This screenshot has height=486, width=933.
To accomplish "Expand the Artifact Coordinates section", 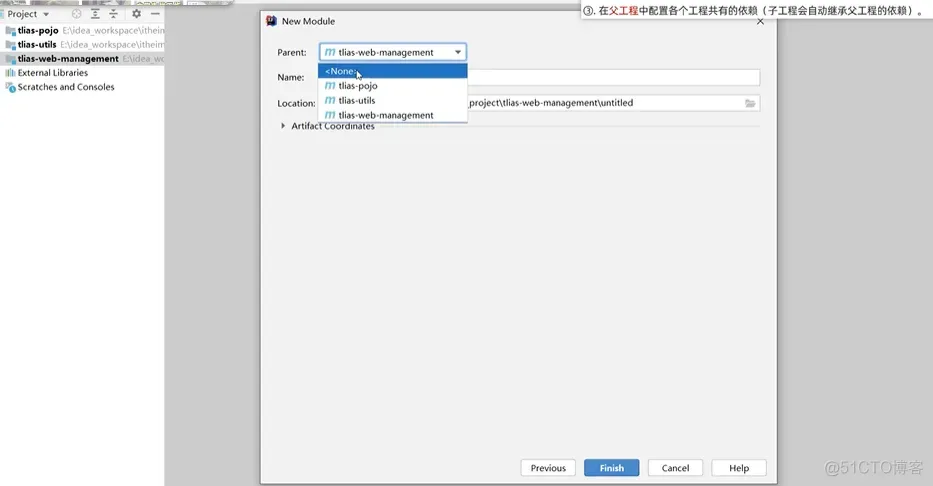I will tap(283, 126).
